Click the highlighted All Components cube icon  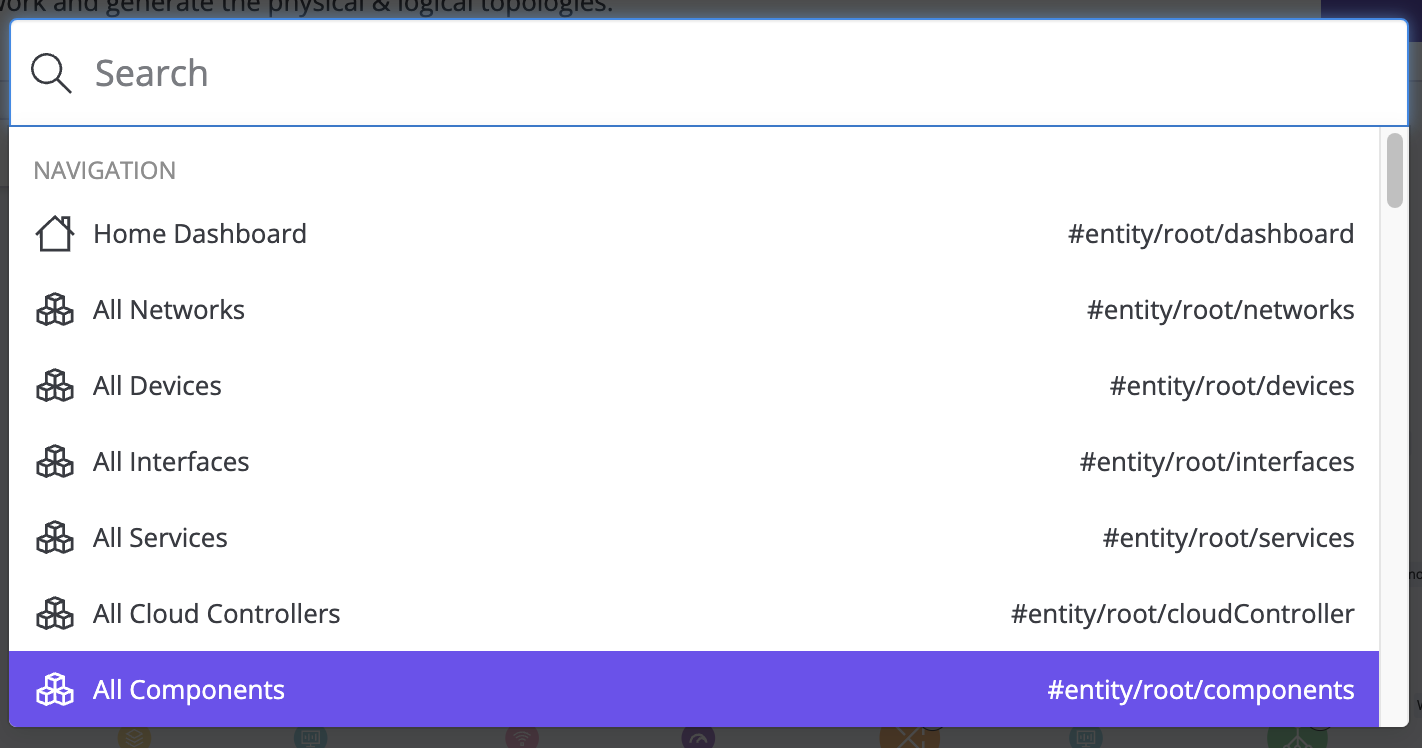coord(57,689)
